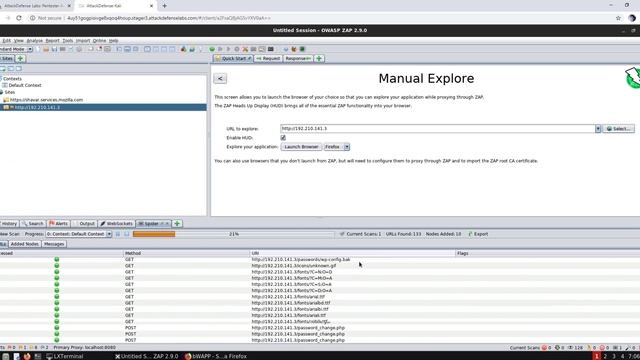This screenshot has height=360, width=640.
Task: Click the add new Sites tree tab plus
Action: point(20,58)
